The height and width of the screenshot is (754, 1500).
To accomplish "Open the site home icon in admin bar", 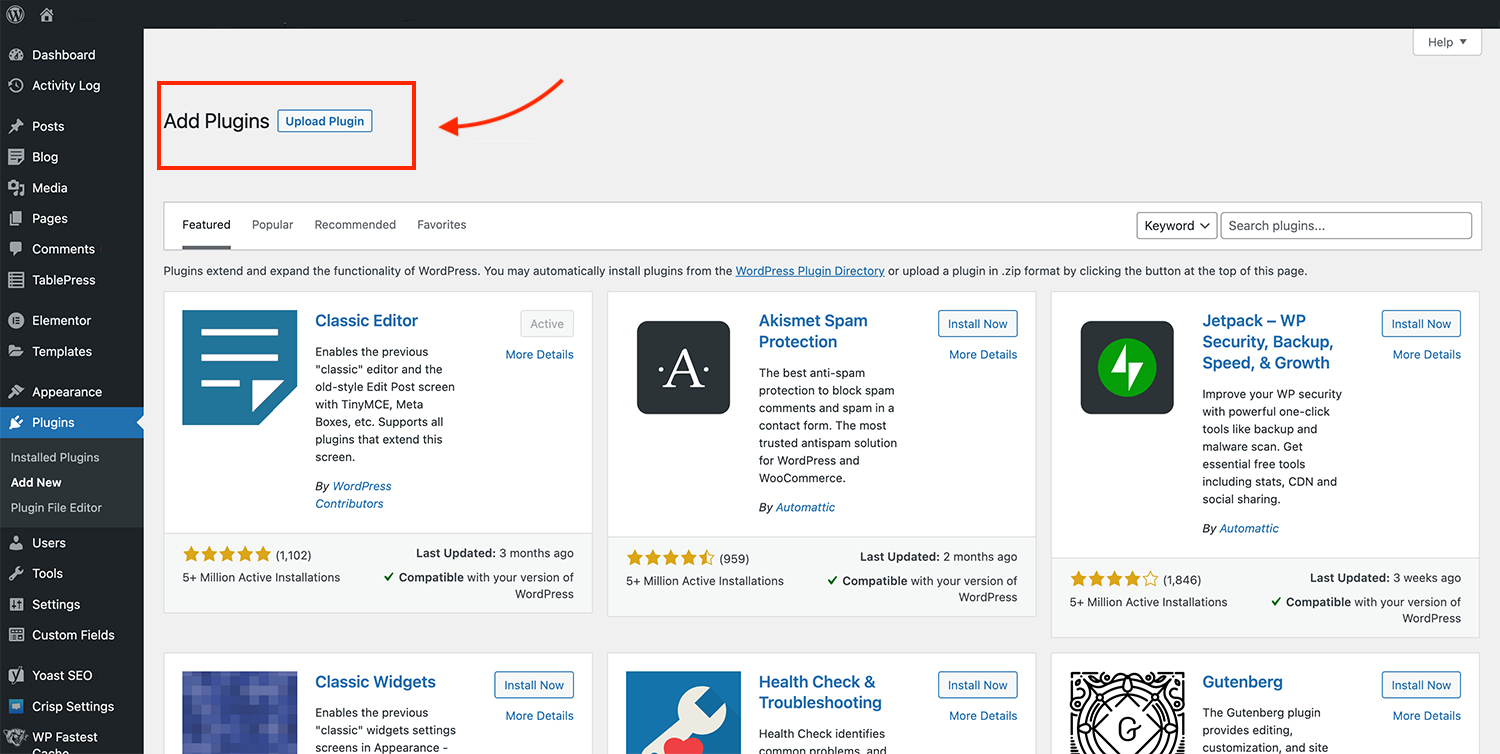I will point(47,15).
